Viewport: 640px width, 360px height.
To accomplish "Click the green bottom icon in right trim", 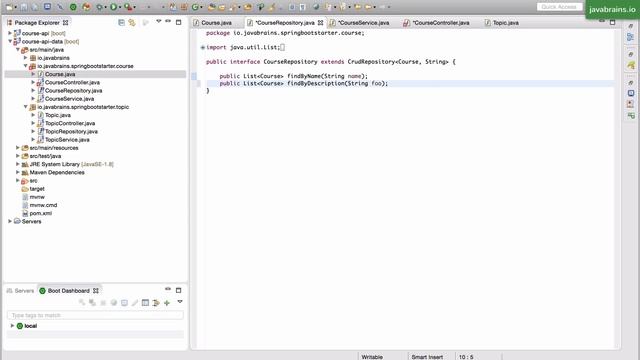I will click(x=631, y=116).
